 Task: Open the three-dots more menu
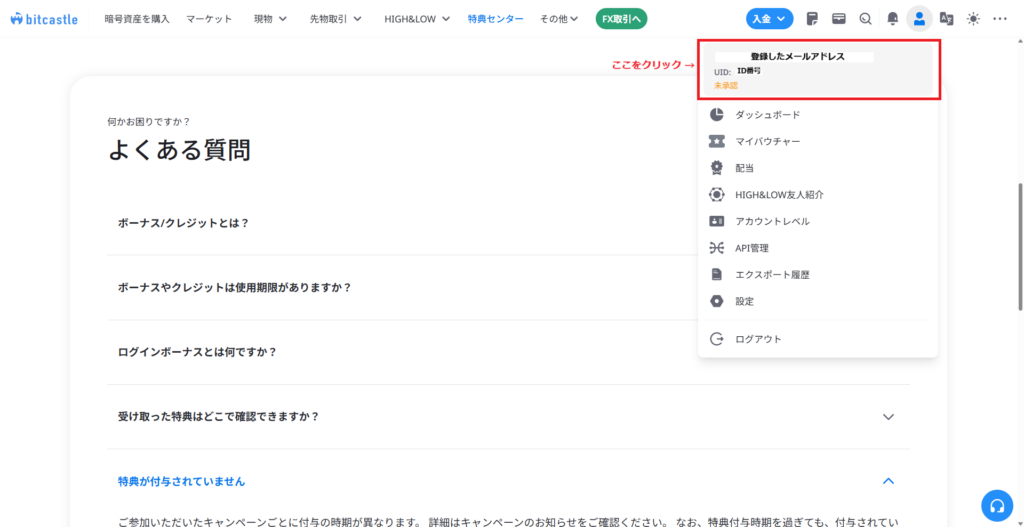click(1000, 19)
